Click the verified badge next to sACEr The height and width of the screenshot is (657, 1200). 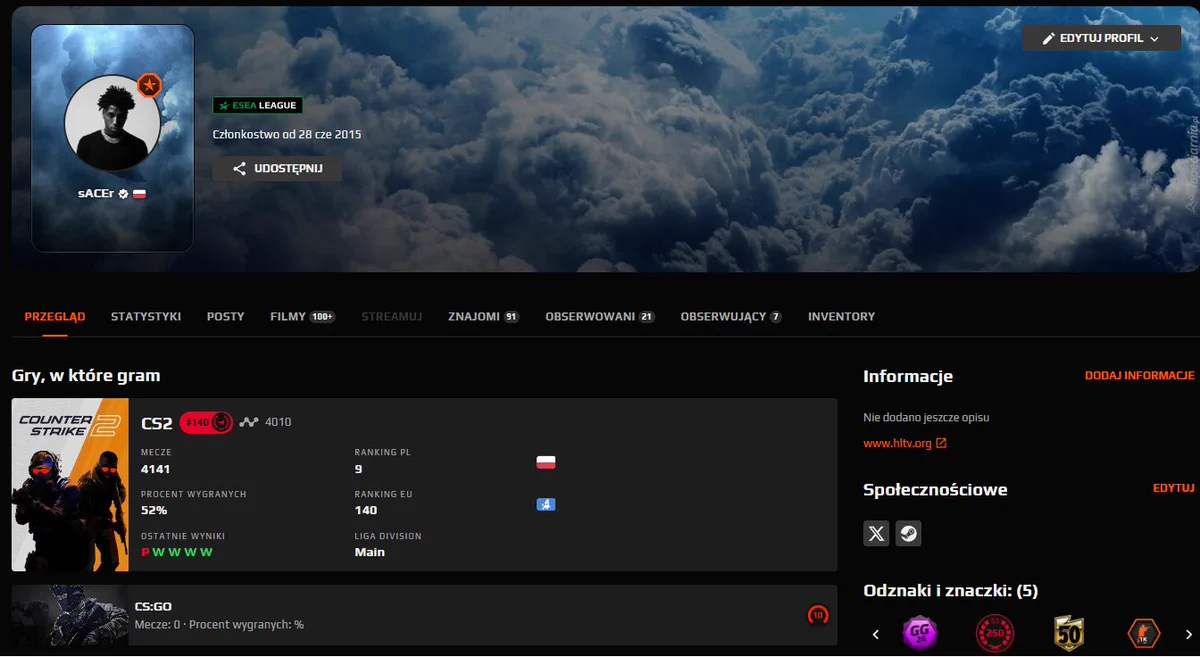[123, 193]
